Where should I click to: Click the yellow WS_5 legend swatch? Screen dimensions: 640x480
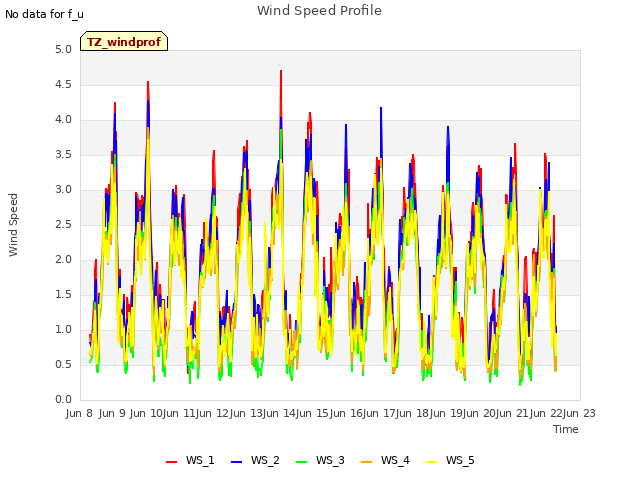(432, 462)
